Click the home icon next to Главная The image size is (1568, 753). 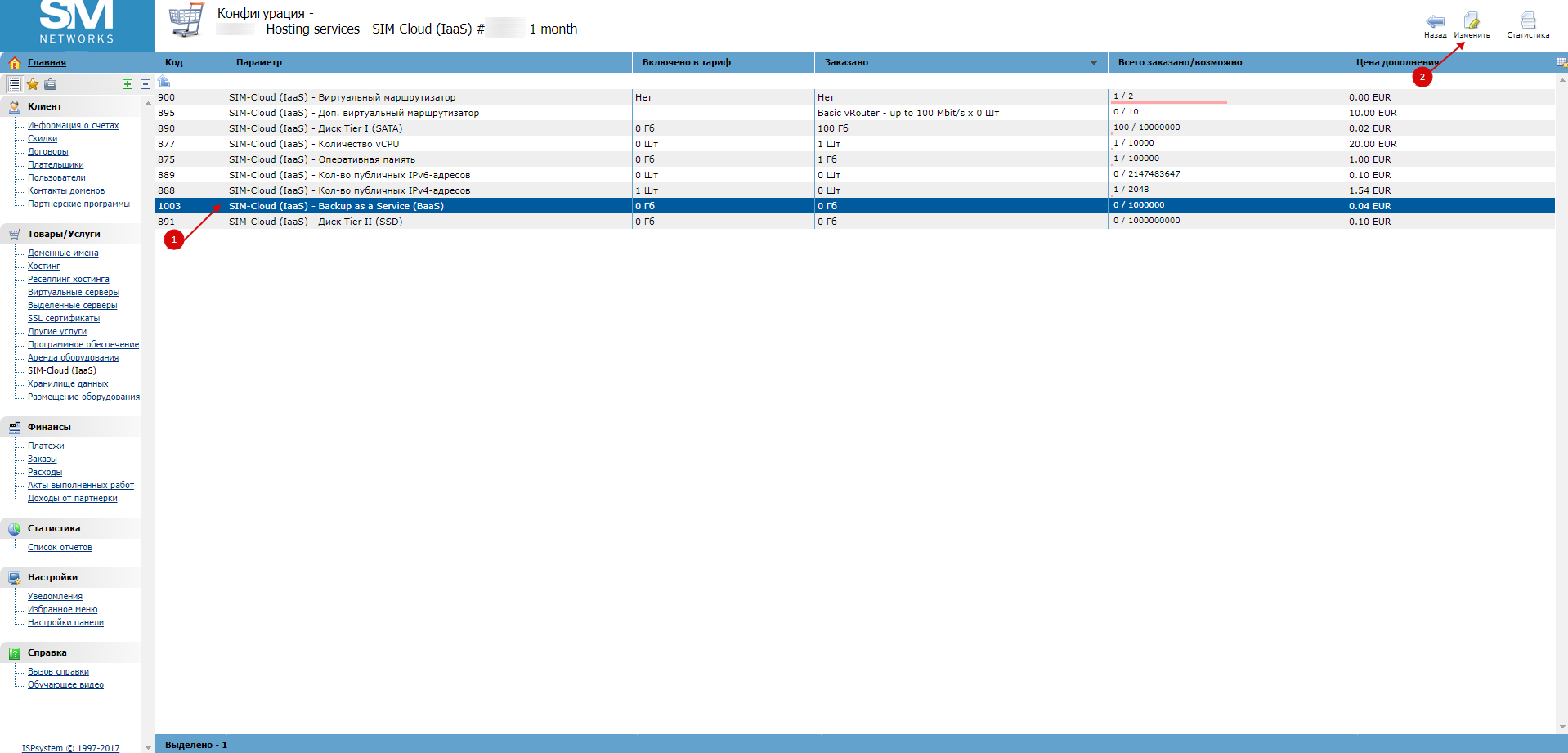click(x=14, y=62)
